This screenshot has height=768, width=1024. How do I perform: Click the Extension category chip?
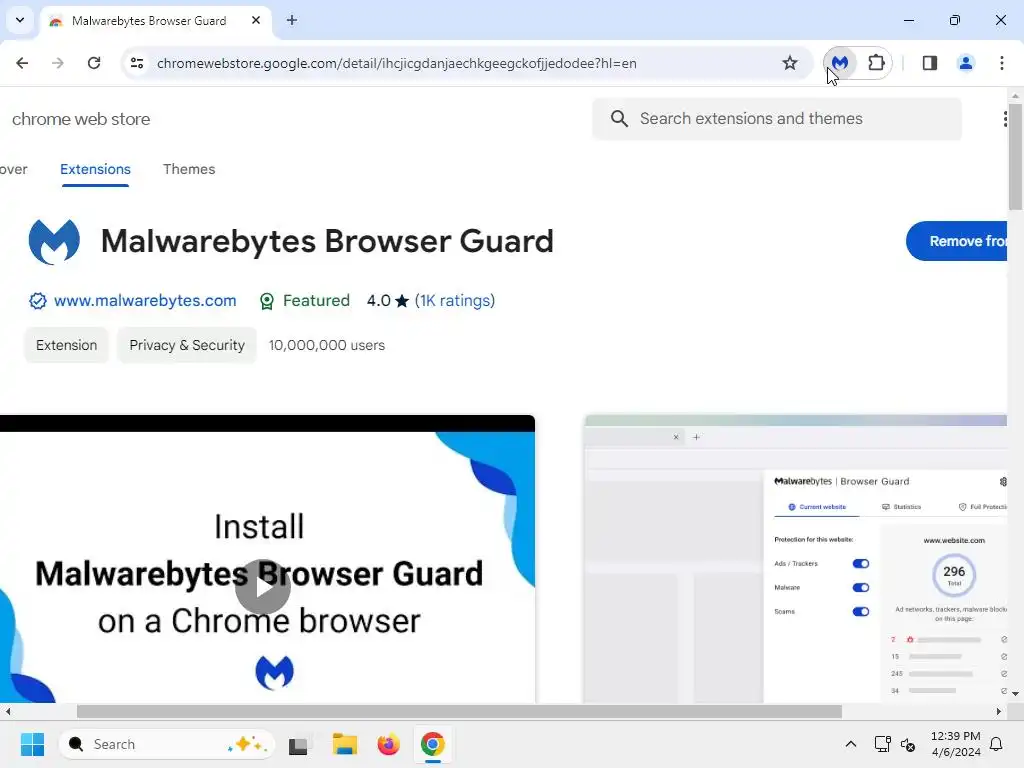67,345
